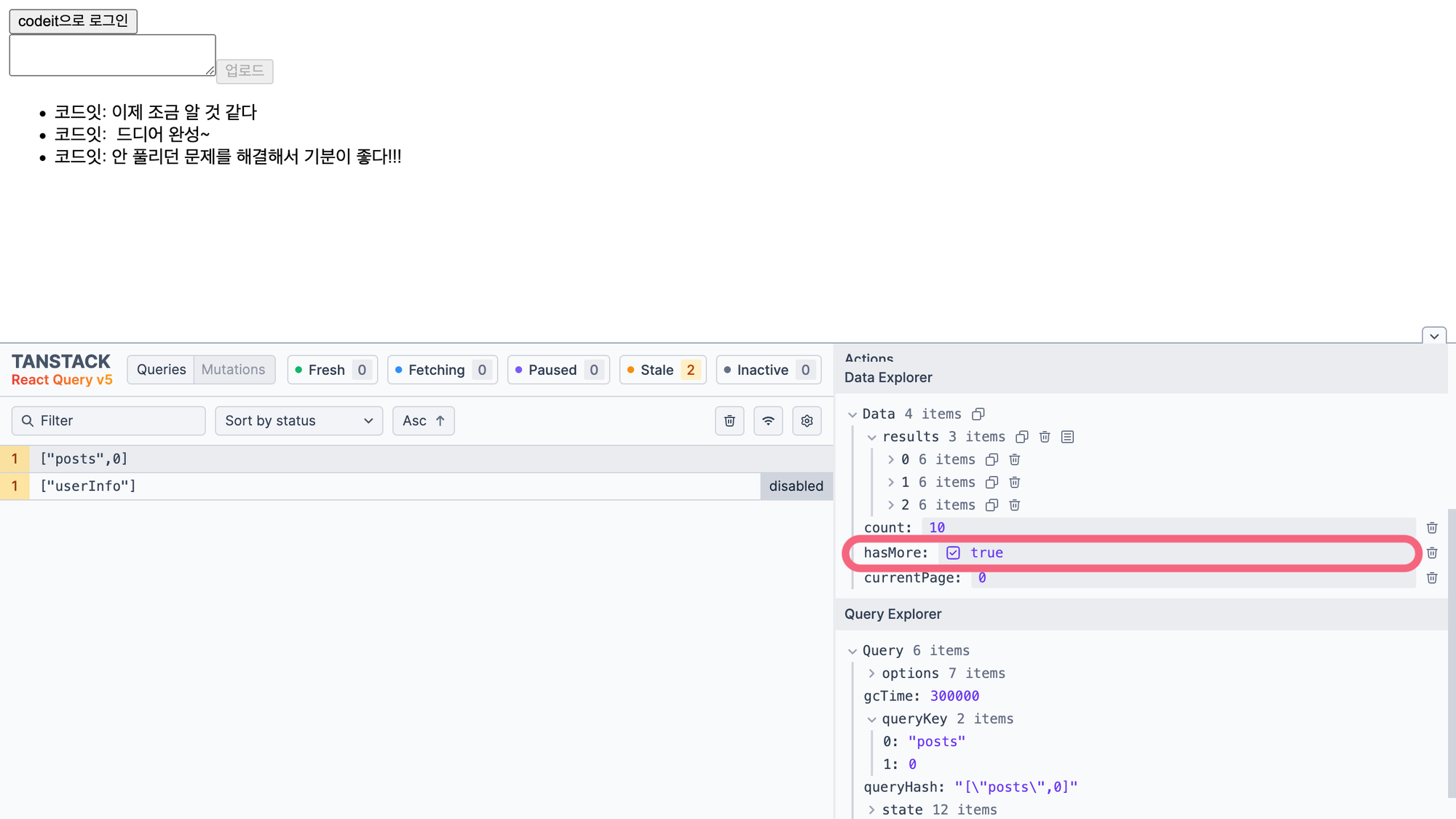Switch sort order with the Asc button
Image resolution: width=1456 pixels, height=819 pixels.
(424, 421)
